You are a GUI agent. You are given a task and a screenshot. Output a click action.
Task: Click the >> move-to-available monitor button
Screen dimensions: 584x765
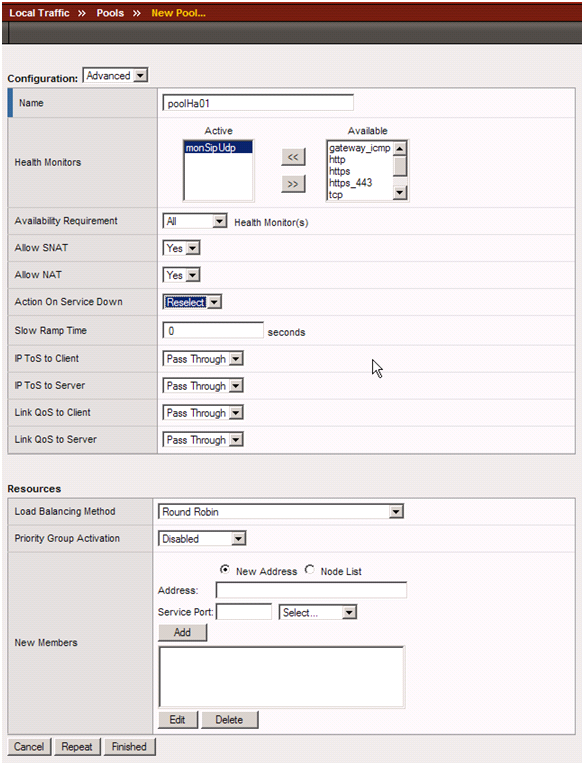tap(293, 184)
